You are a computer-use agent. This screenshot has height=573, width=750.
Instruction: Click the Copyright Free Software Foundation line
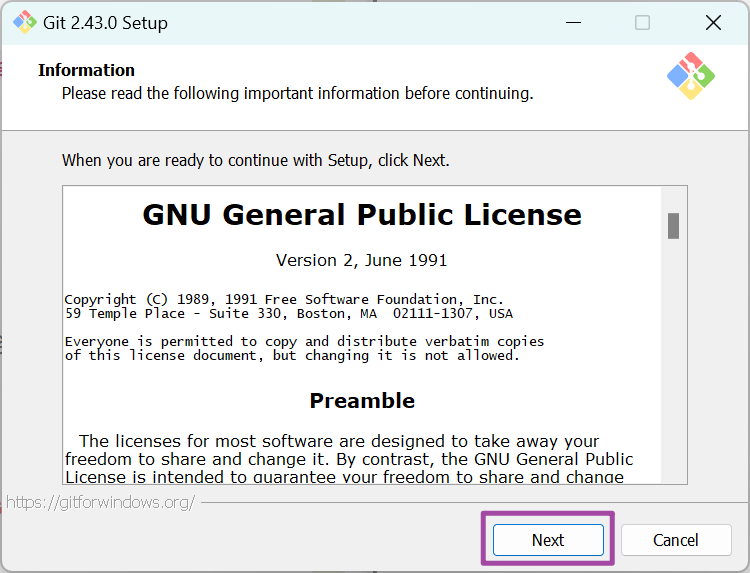pos(284,299)
